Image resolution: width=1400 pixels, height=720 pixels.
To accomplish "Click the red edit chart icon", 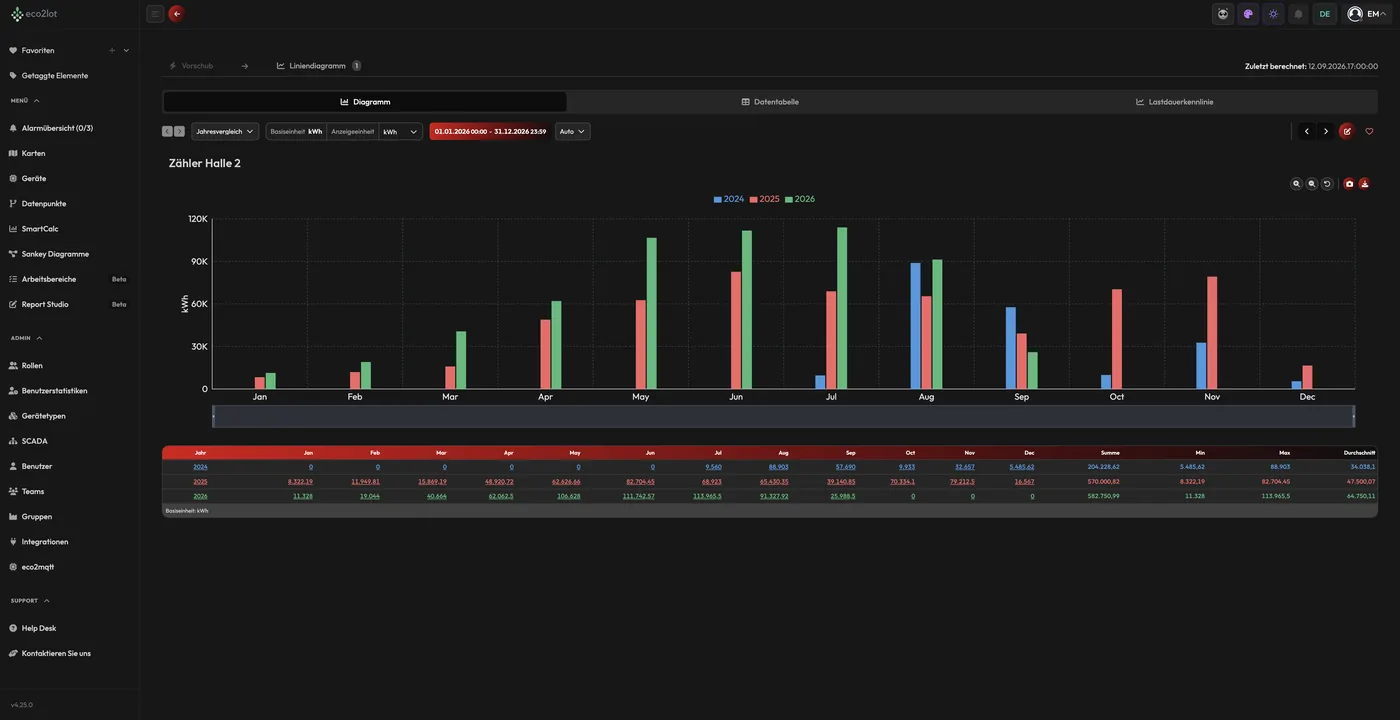I will click(1347, 131).
